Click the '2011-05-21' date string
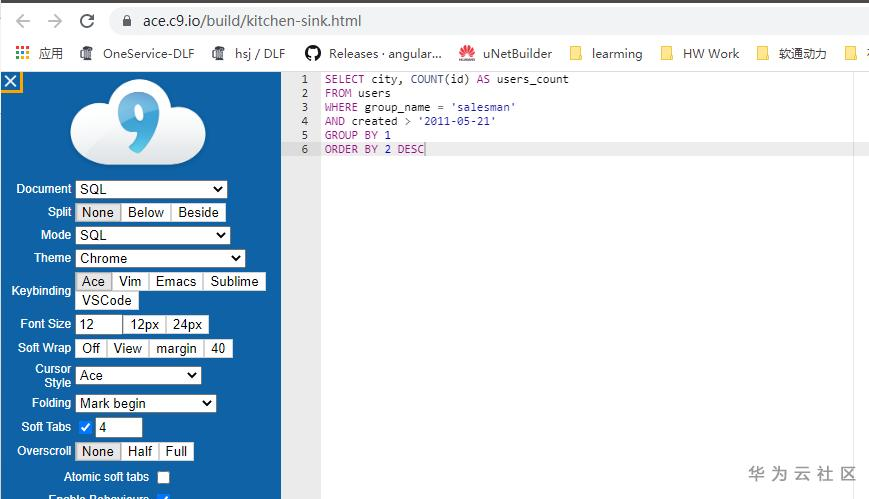Screen dimensions: 869x499 457,121
